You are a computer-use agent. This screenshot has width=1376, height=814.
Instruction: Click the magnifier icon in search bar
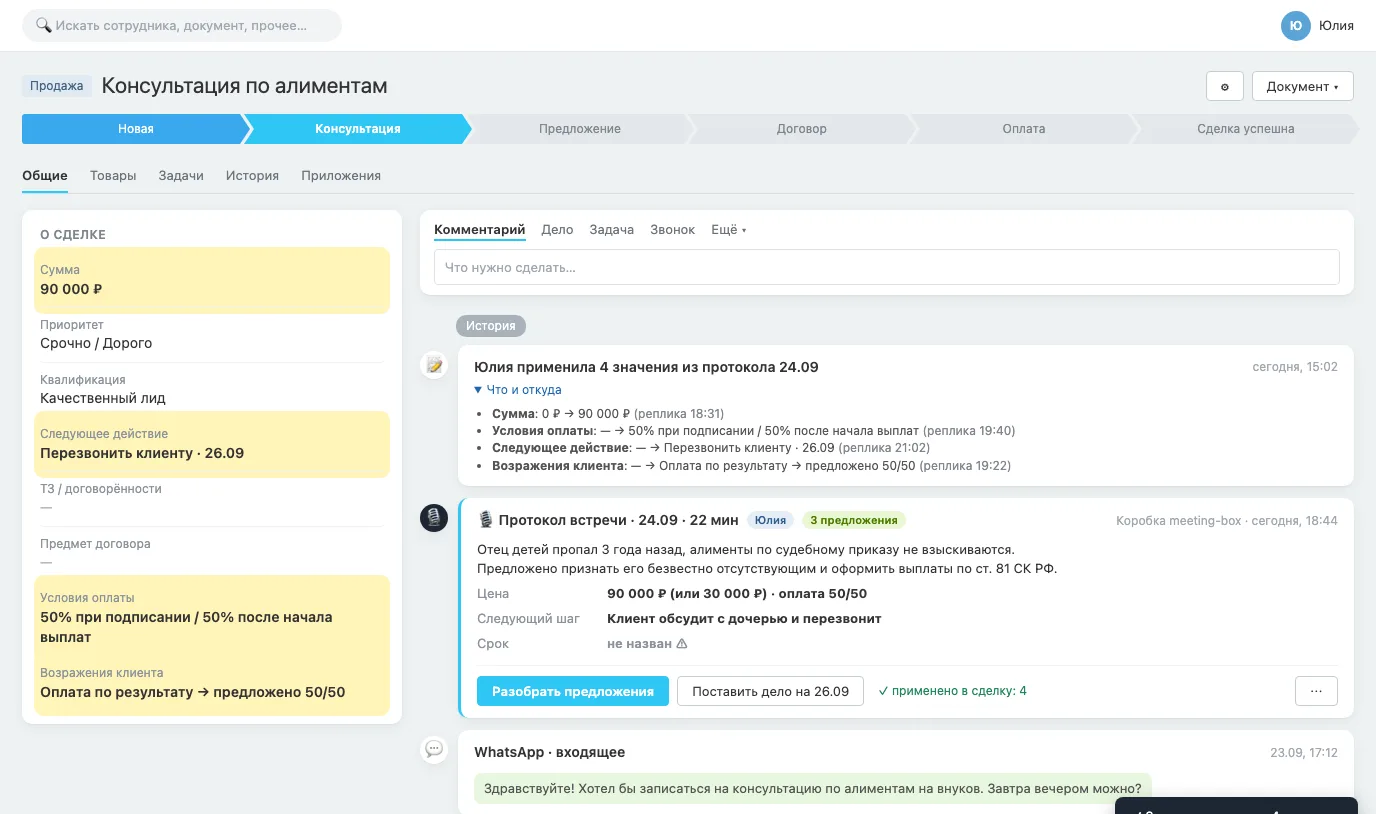coord(43,25)
